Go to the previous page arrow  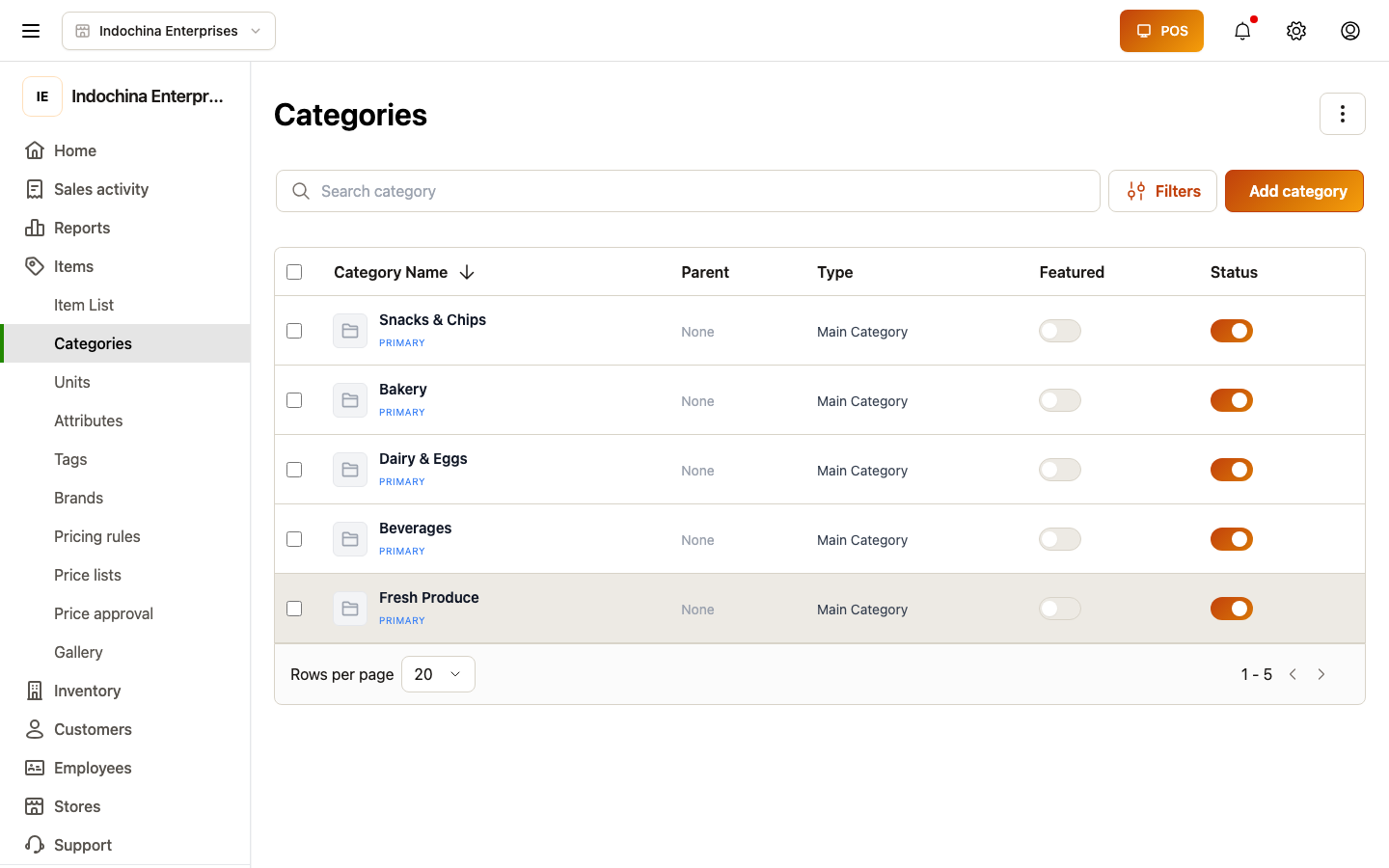(x=1293, y=674)
